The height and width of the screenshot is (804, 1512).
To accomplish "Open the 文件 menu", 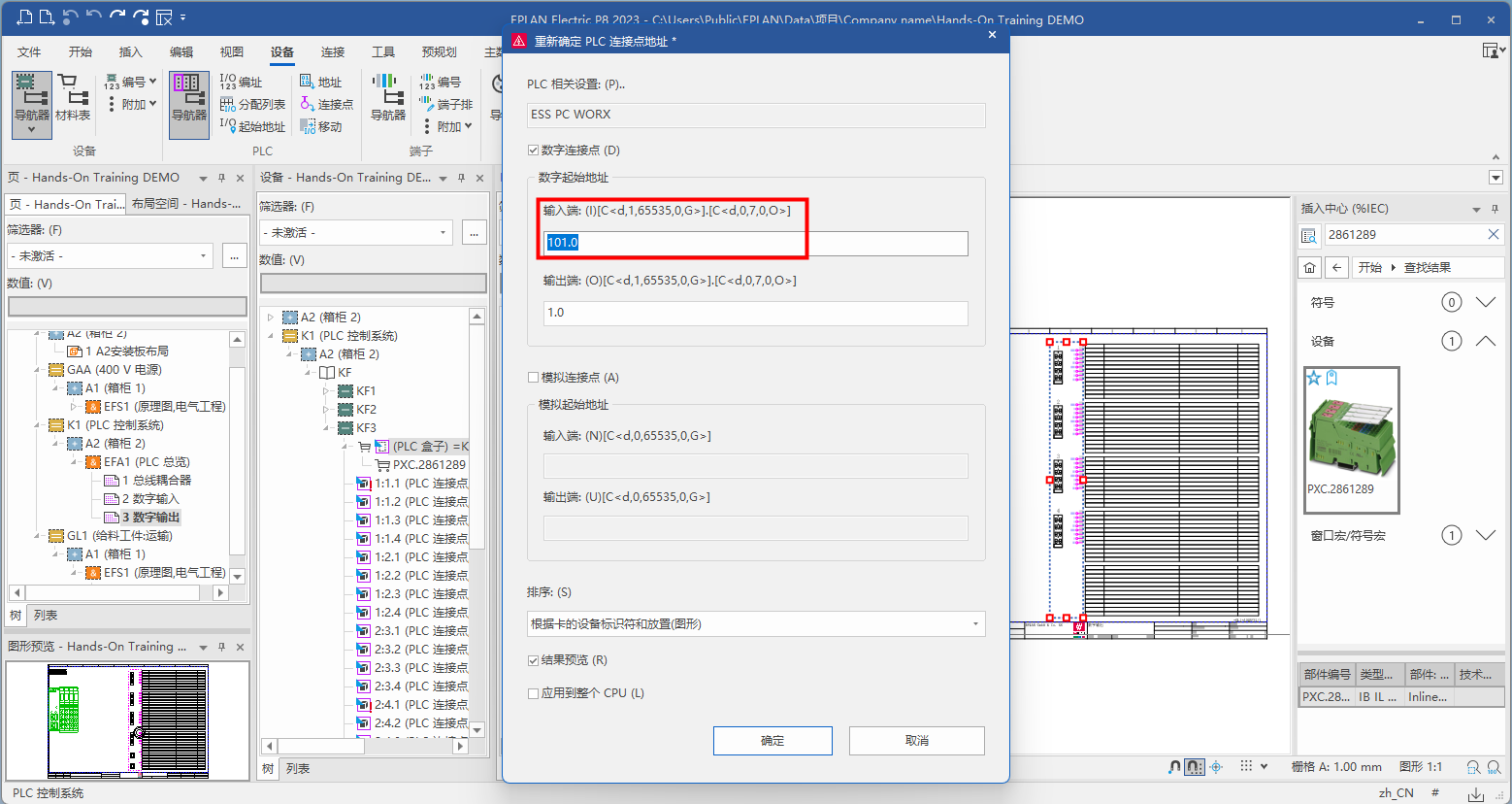I will tap(29, 51).
